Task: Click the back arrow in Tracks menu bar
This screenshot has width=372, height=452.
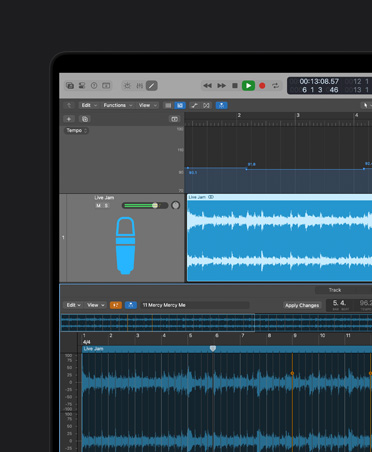Action: (x=69, y=105)
